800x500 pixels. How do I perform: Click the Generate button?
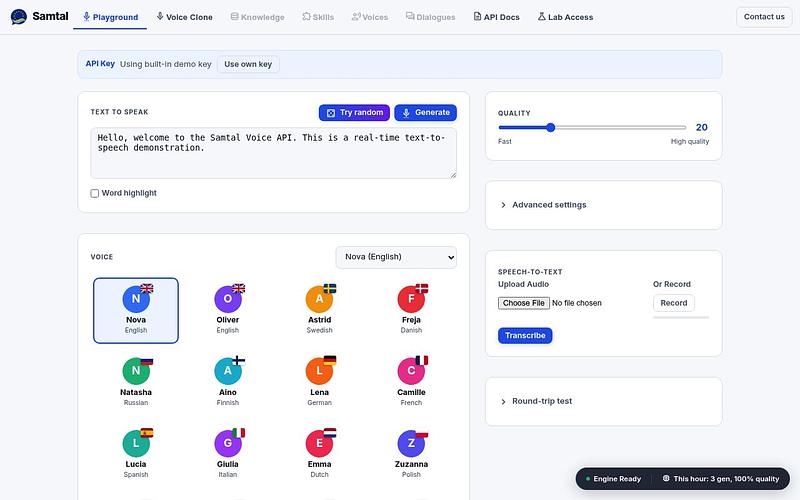[x=426, y=113]
